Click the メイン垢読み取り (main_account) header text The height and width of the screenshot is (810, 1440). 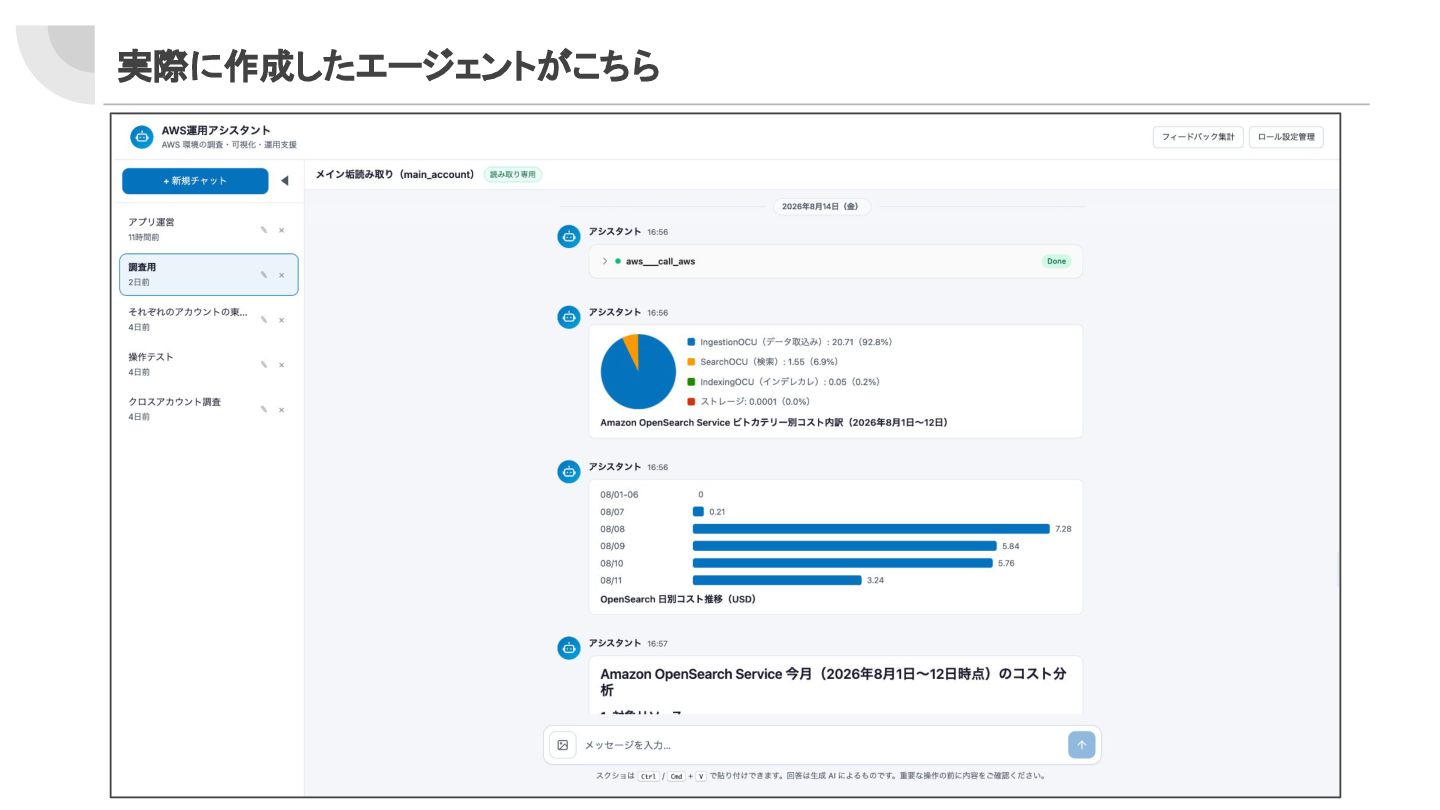pyautogui.click(x=394, y=174)
